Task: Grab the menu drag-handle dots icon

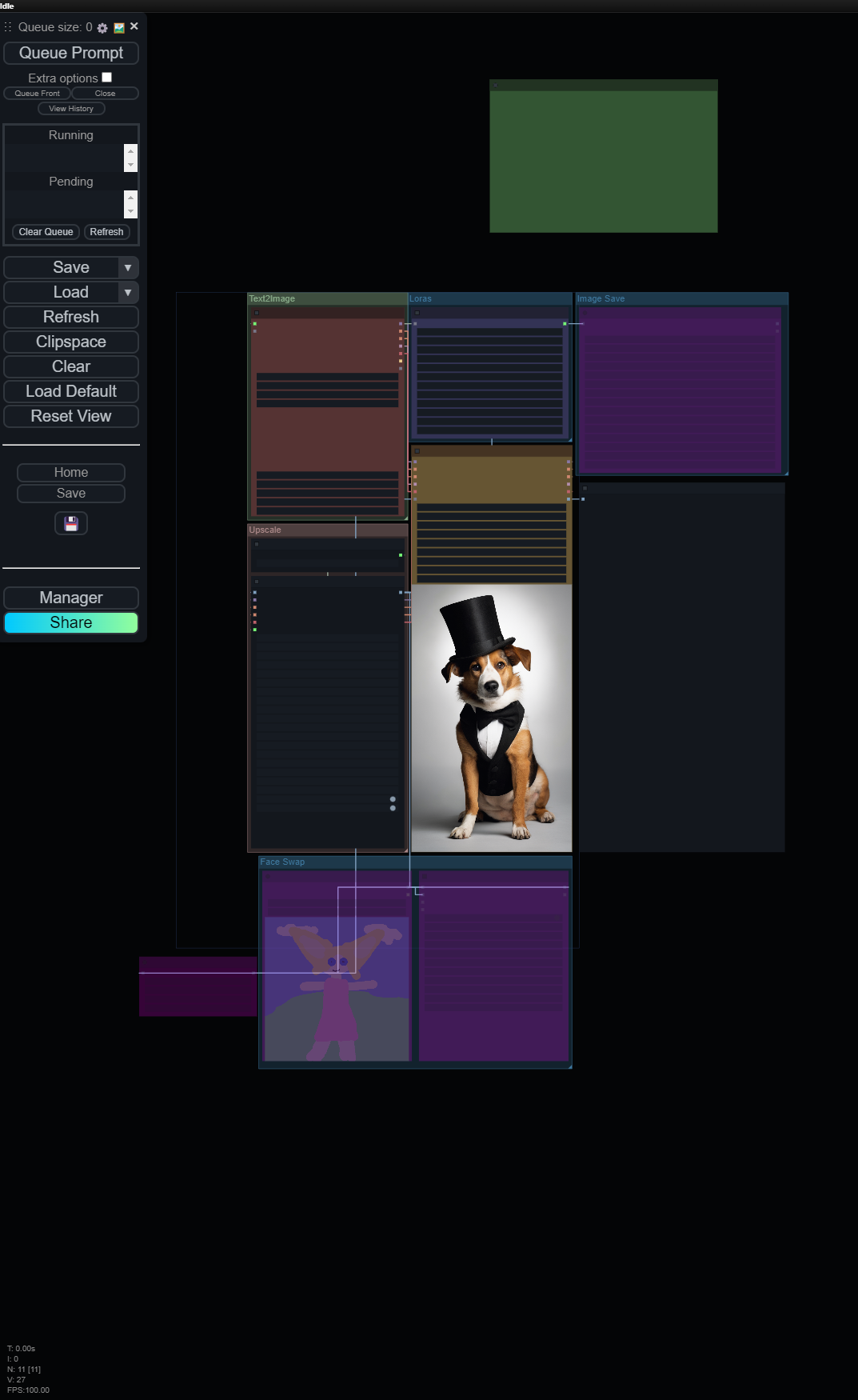Action: (8, 27)
